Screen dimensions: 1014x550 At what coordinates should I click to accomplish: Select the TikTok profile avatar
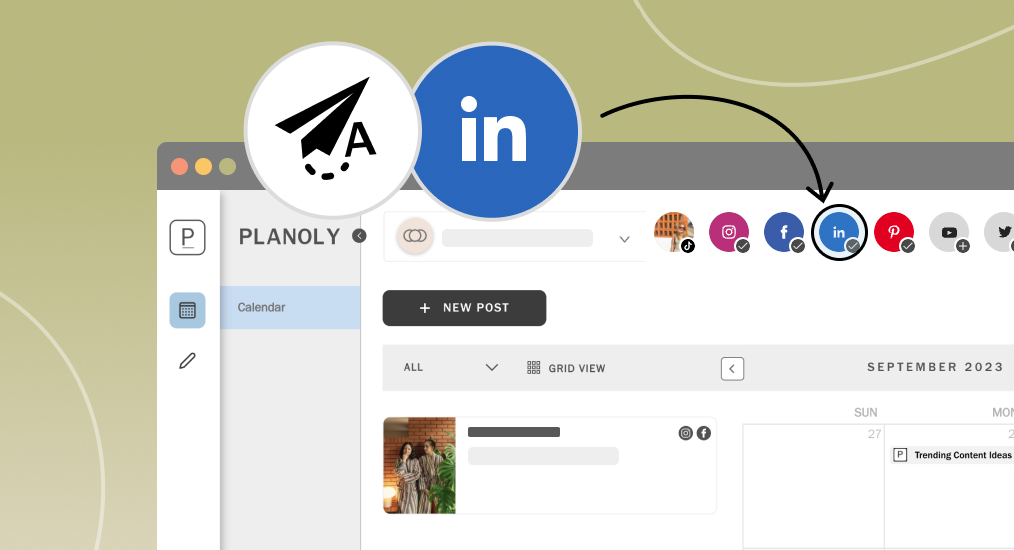pos(674,232)
